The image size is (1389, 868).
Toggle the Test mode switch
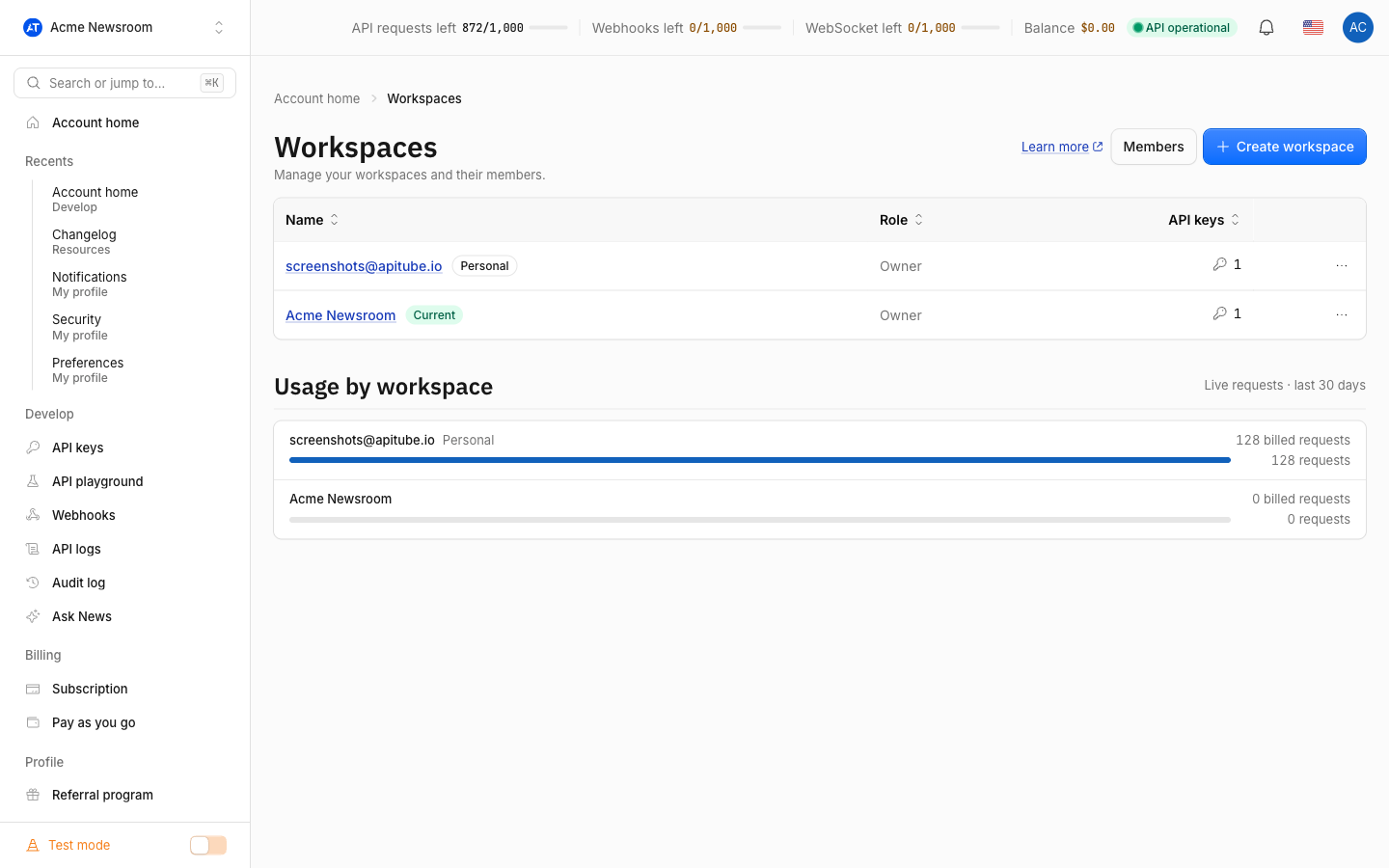(208, 846)
